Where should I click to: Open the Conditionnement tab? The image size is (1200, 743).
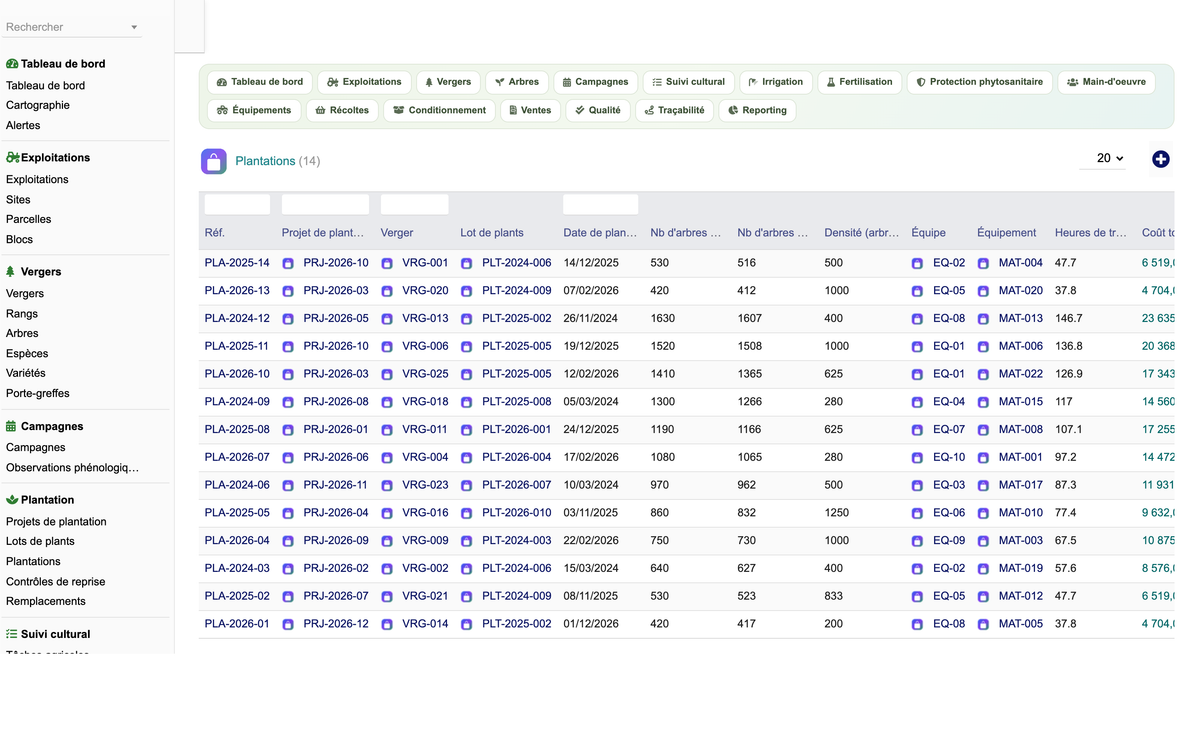(439, 110)
